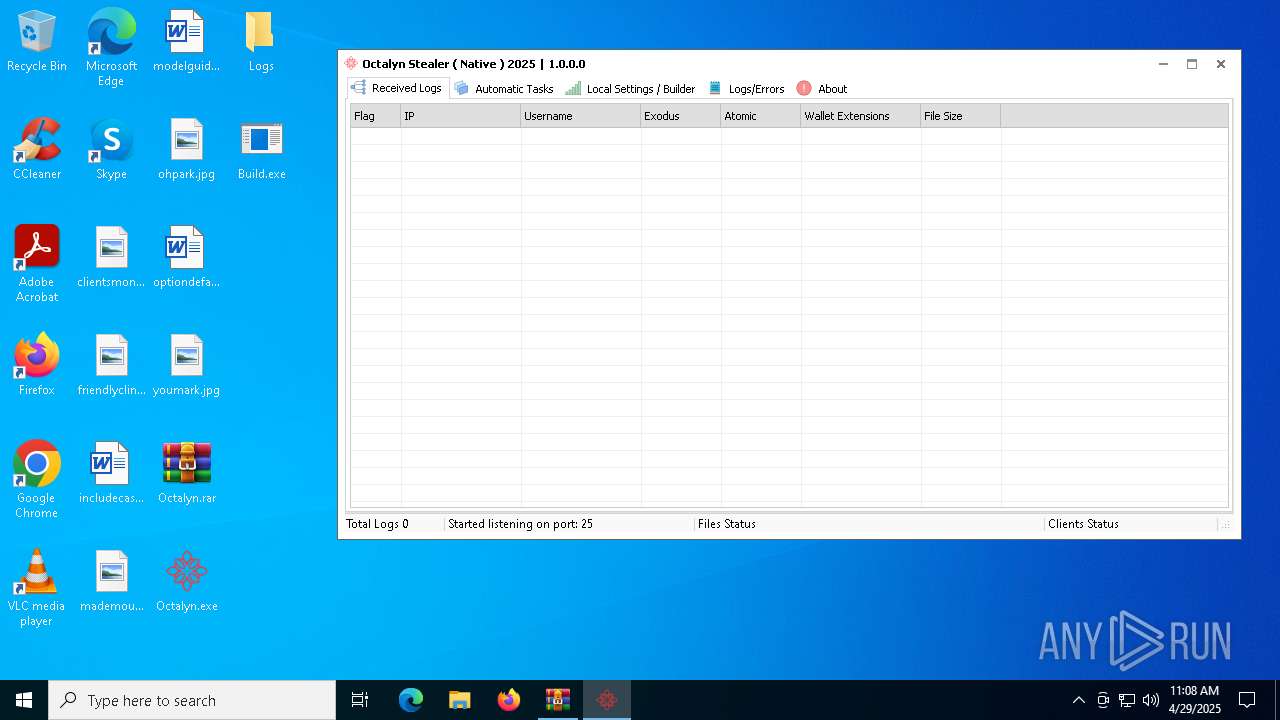Open Edge from the taskbar
1280x720 pixels.
(411, 700)
